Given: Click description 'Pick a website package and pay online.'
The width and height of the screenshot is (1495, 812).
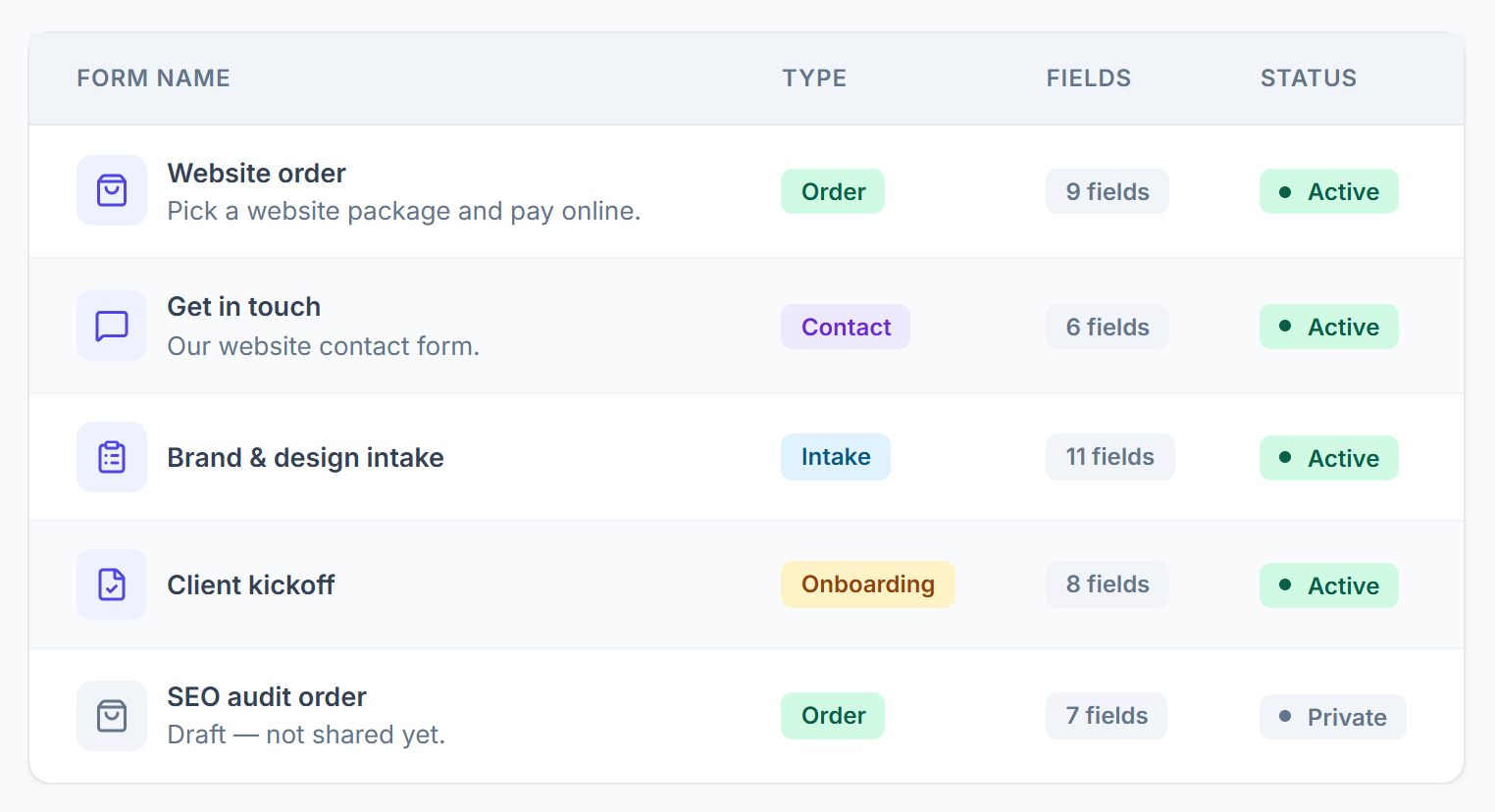Looking at the screenshot, I should (404, 211).
